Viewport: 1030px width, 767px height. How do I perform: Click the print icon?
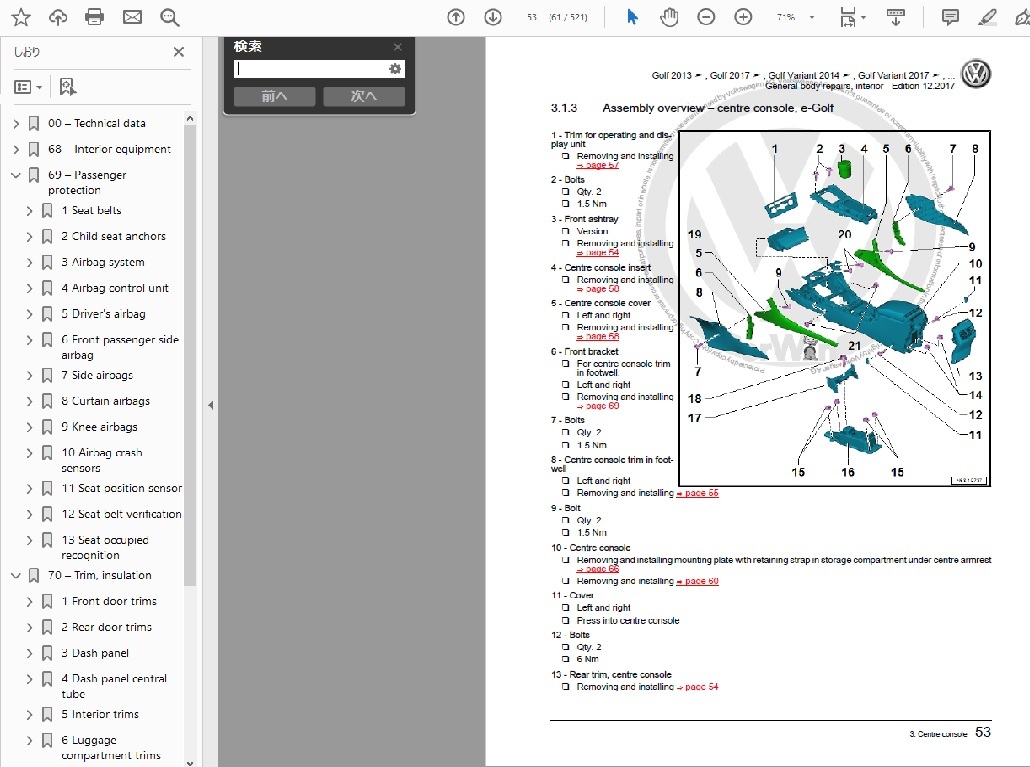(x=95, y=17)
